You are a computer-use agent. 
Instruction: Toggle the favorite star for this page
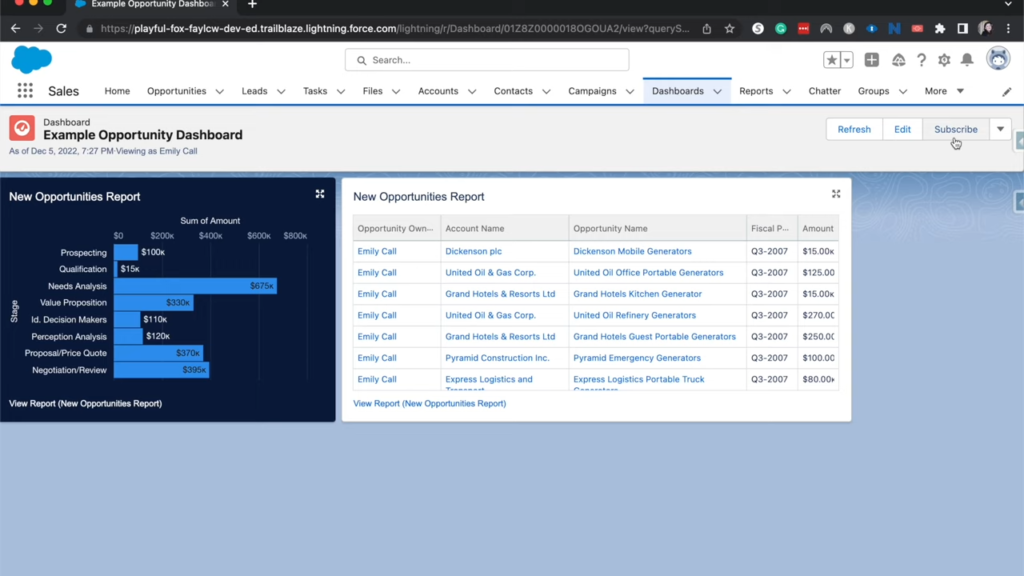(x=832, y=59)
